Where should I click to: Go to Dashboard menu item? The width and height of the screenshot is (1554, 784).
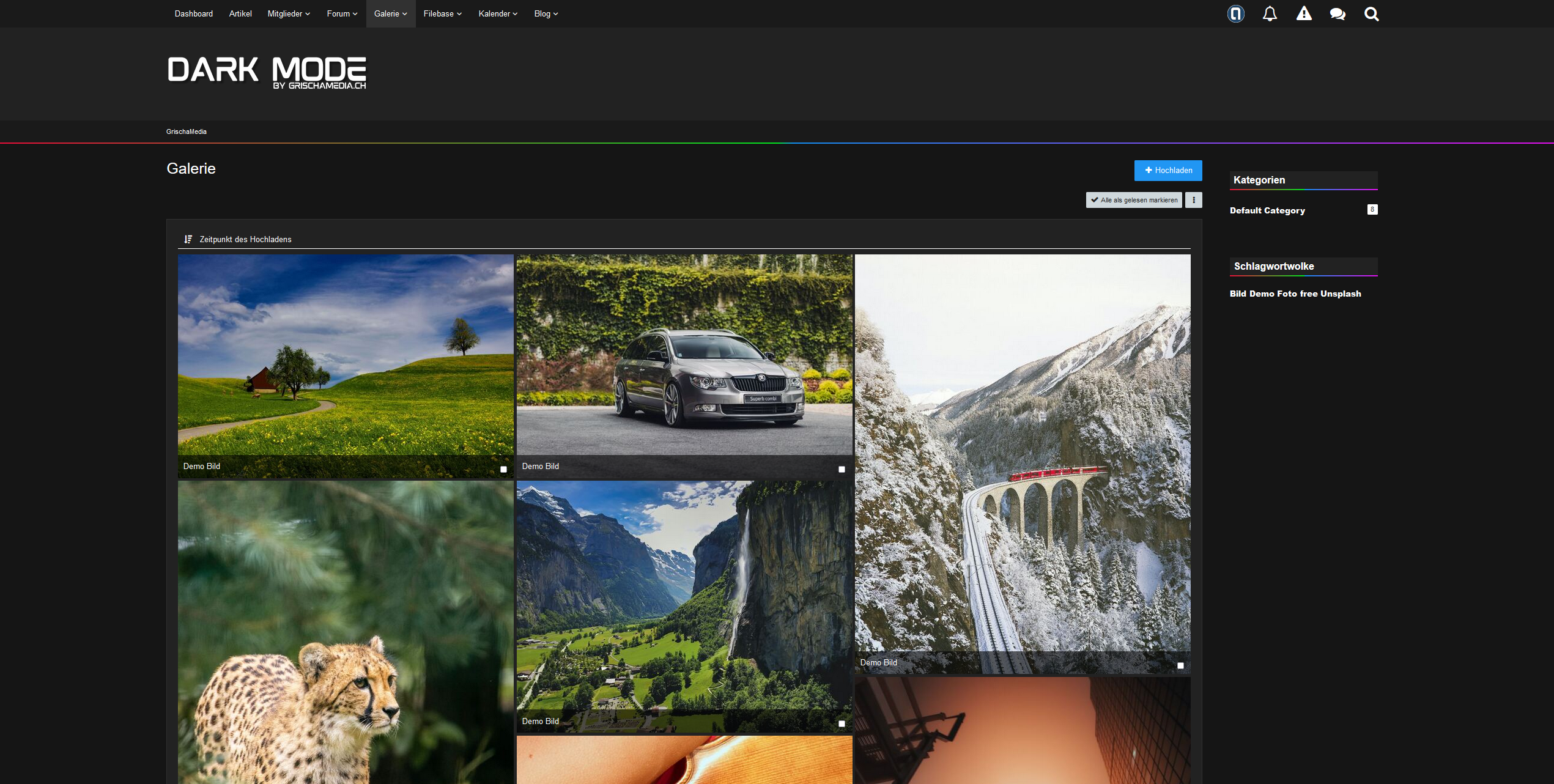click(193, 13)
